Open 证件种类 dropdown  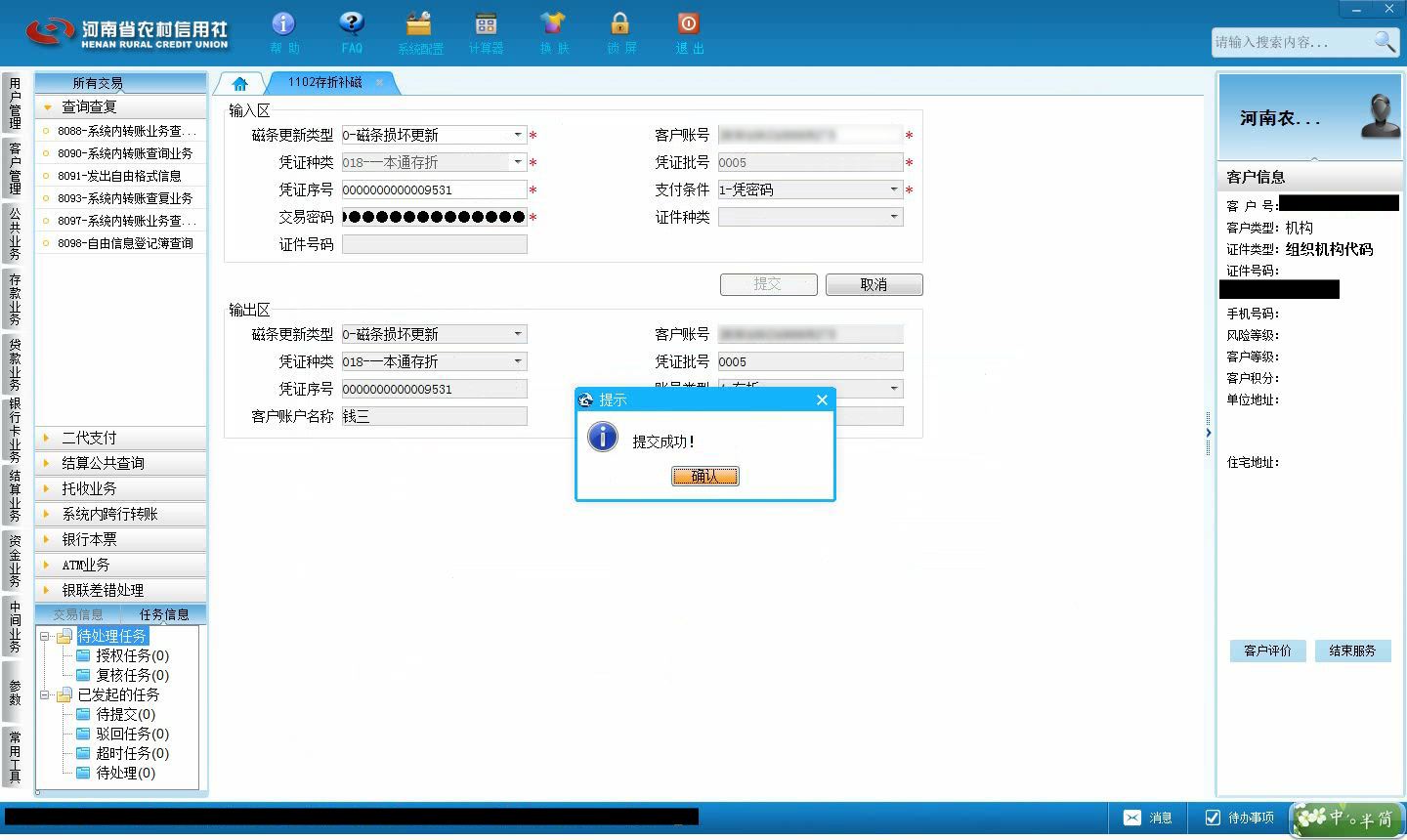pyautogui.click(x=894, y=217)
